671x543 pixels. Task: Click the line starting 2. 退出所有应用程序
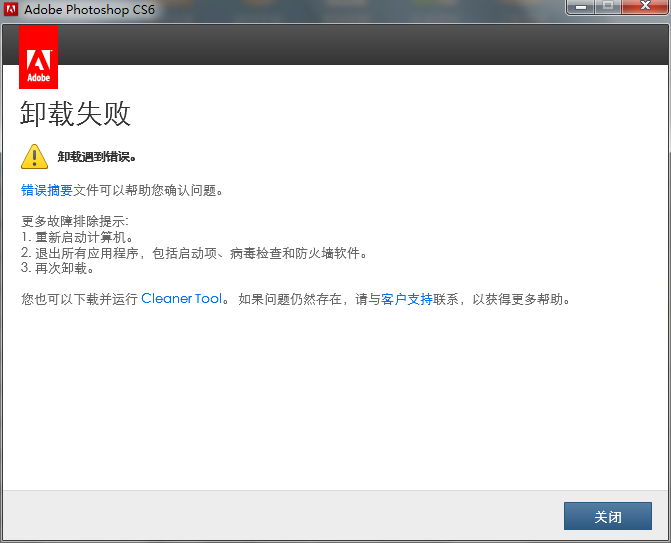pyautogui.click(x=195, y=253)
